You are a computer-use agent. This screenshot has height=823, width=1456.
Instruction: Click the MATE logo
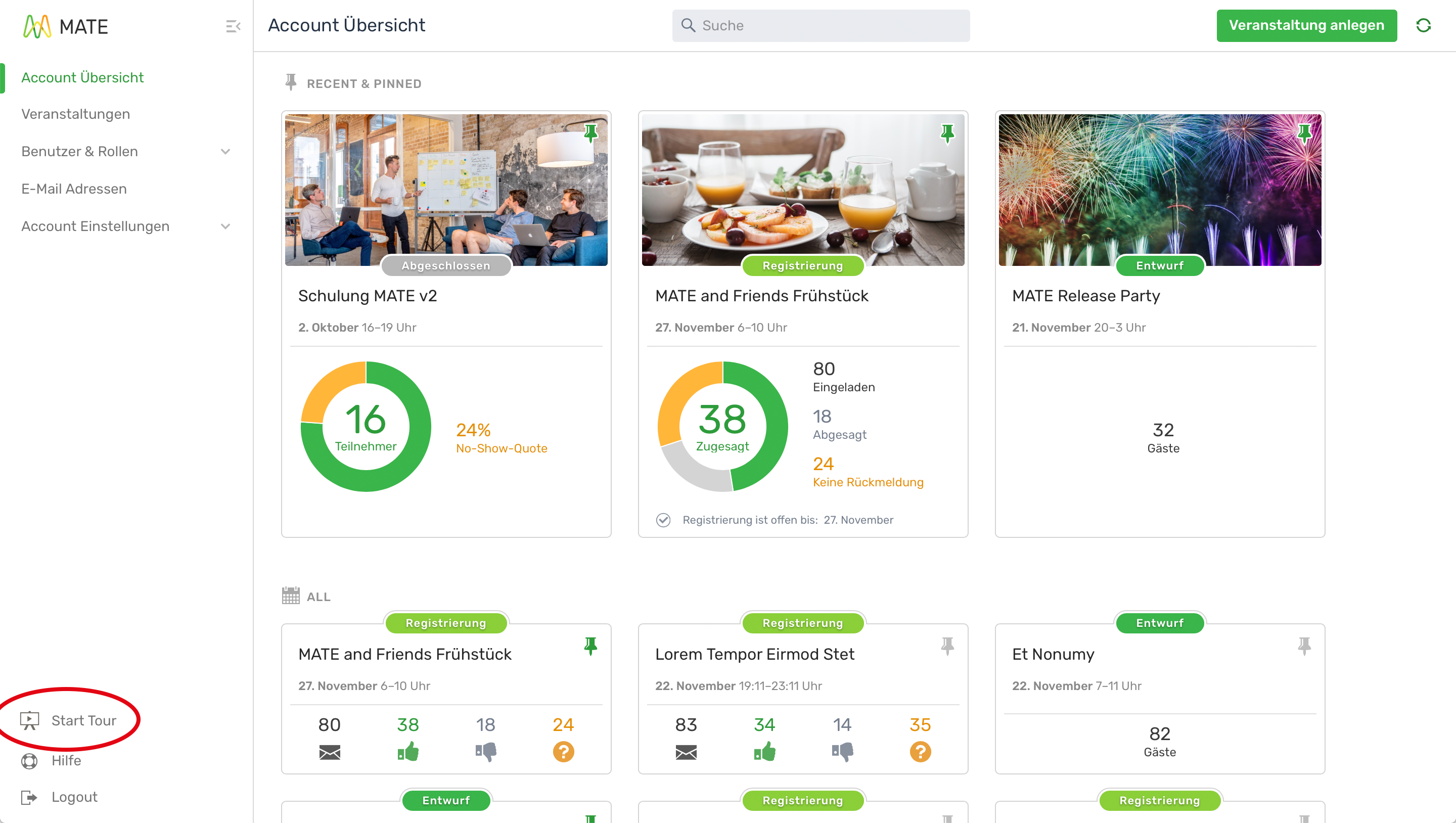point(66,27)
